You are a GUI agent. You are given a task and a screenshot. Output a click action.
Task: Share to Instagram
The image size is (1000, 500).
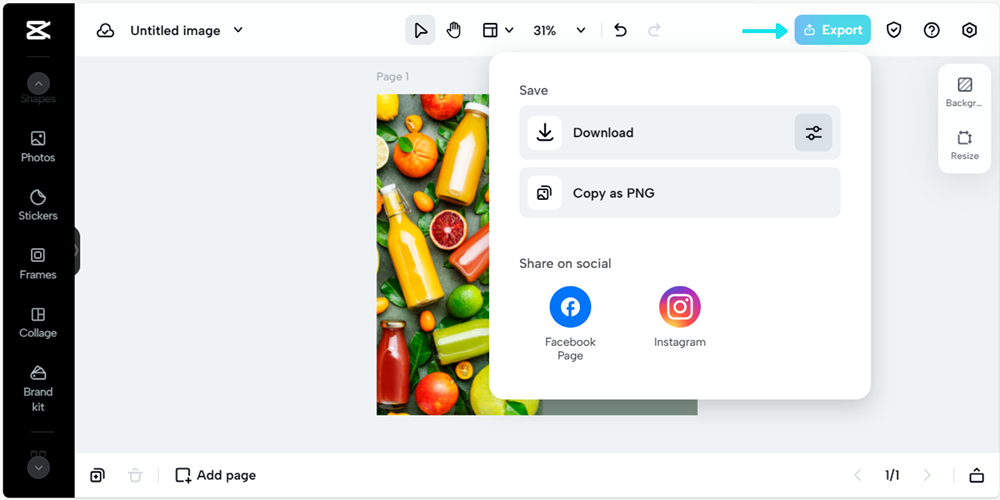(x=680, y=317)
